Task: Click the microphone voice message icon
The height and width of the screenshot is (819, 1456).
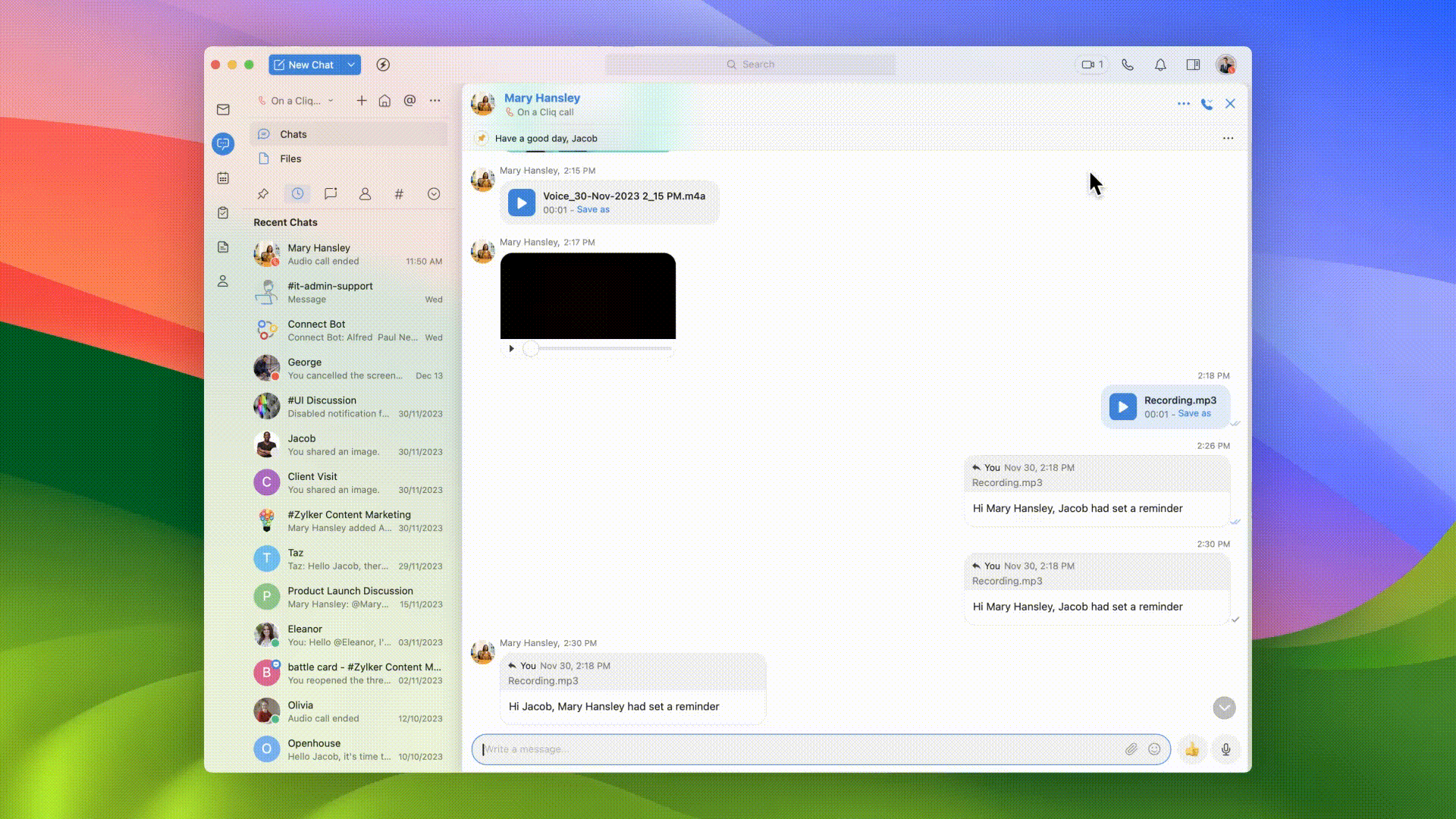Action: point(1225,749)
